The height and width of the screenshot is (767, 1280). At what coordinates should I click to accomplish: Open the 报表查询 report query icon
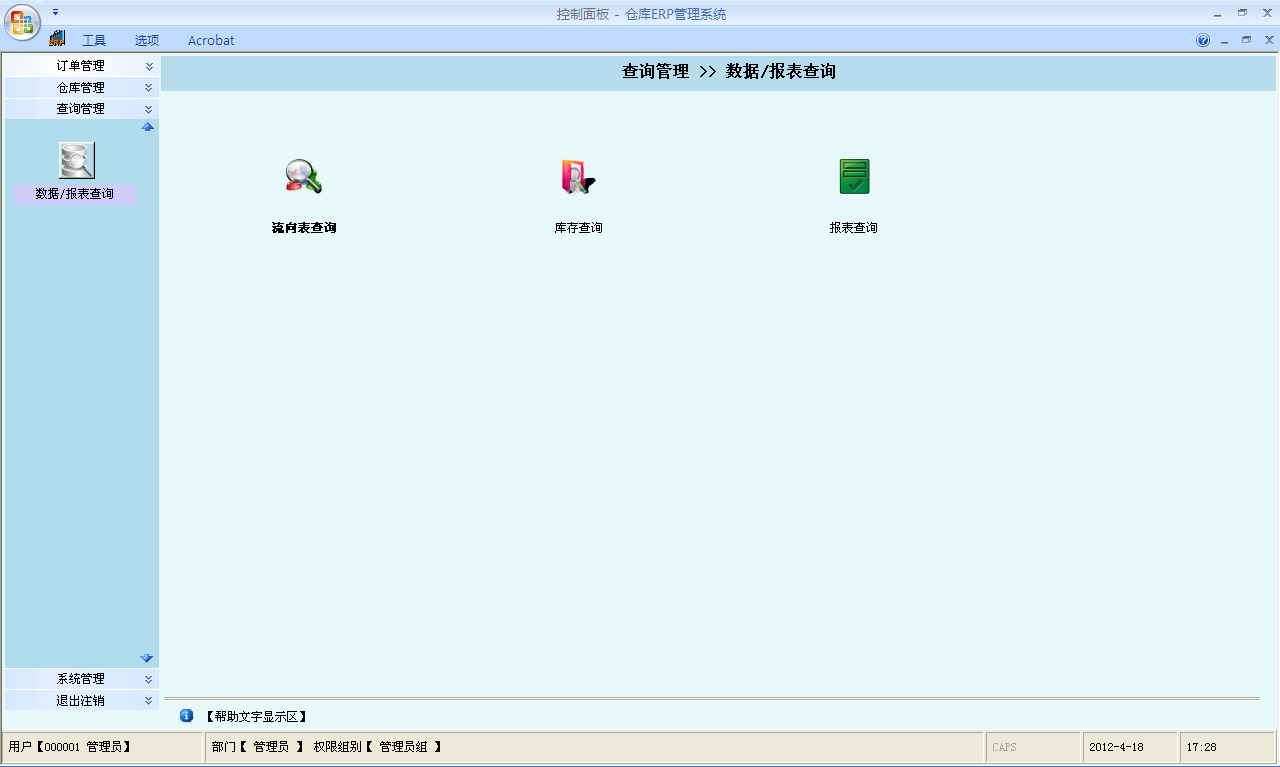(853, 177)
